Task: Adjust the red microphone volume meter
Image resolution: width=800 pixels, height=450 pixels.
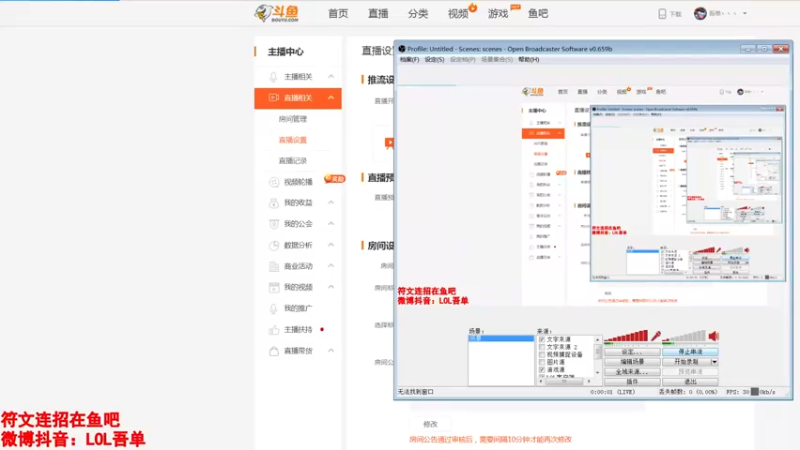Action: tap(626, 336)
